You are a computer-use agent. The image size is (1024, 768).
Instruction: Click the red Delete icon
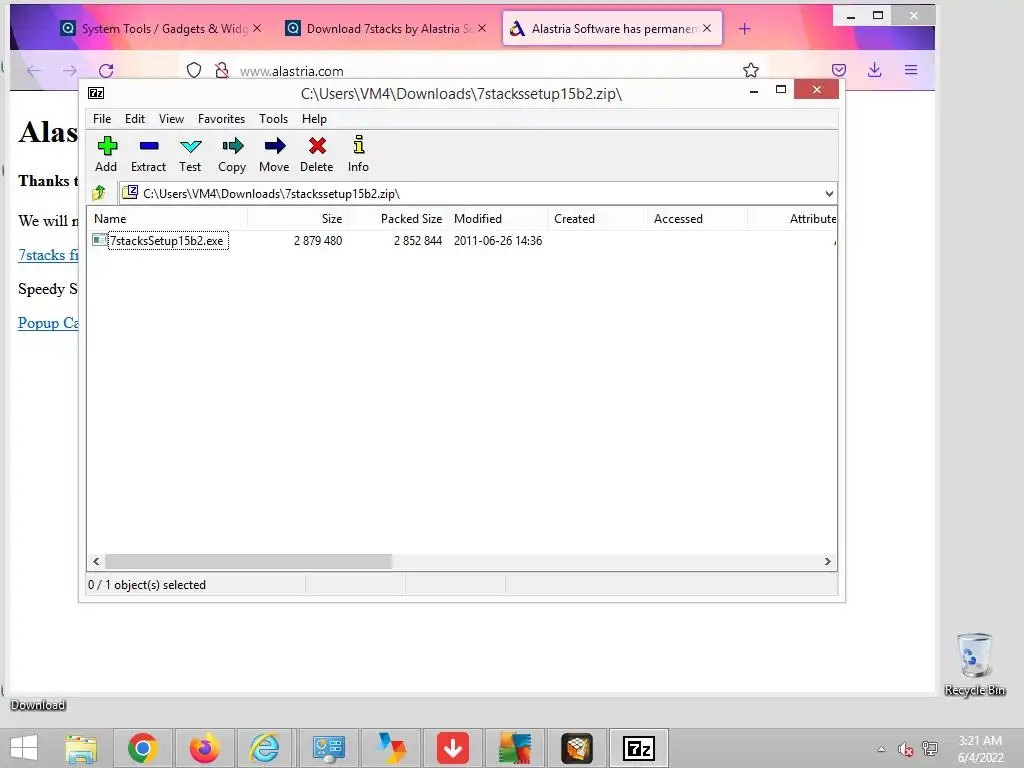317,155
